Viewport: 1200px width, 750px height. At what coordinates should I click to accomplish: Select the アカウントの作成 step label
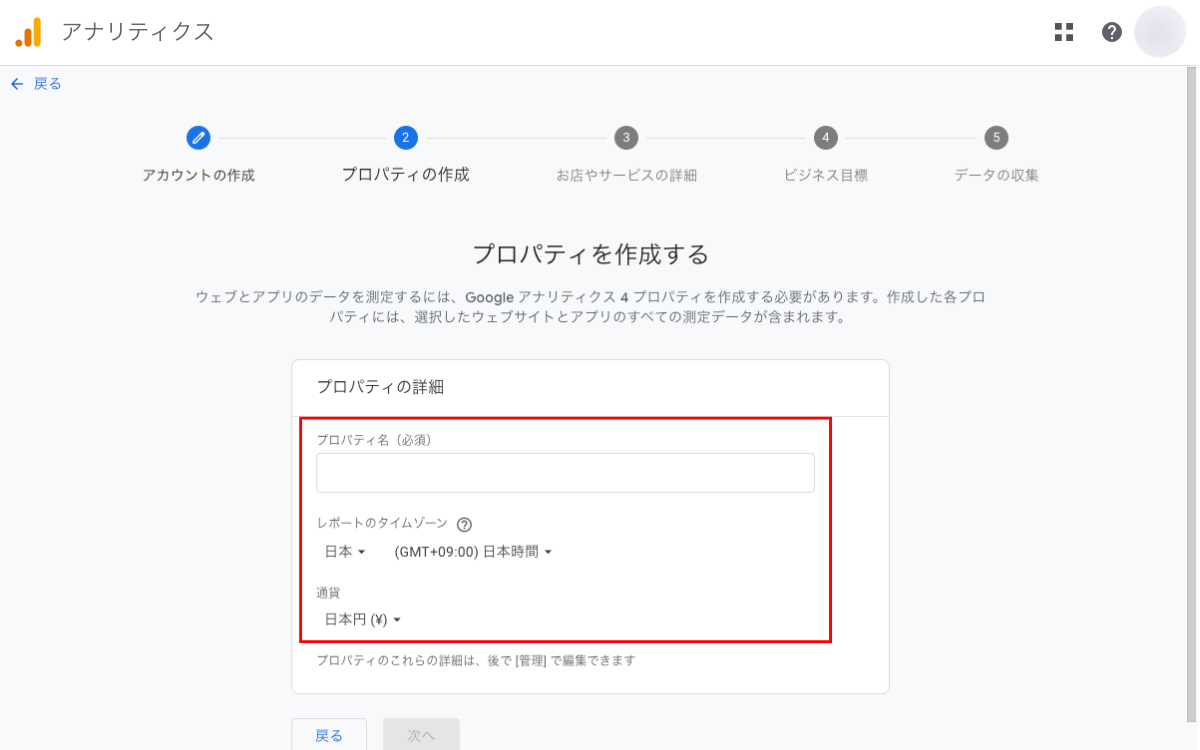pyautogui.click(x=198, y=175)
